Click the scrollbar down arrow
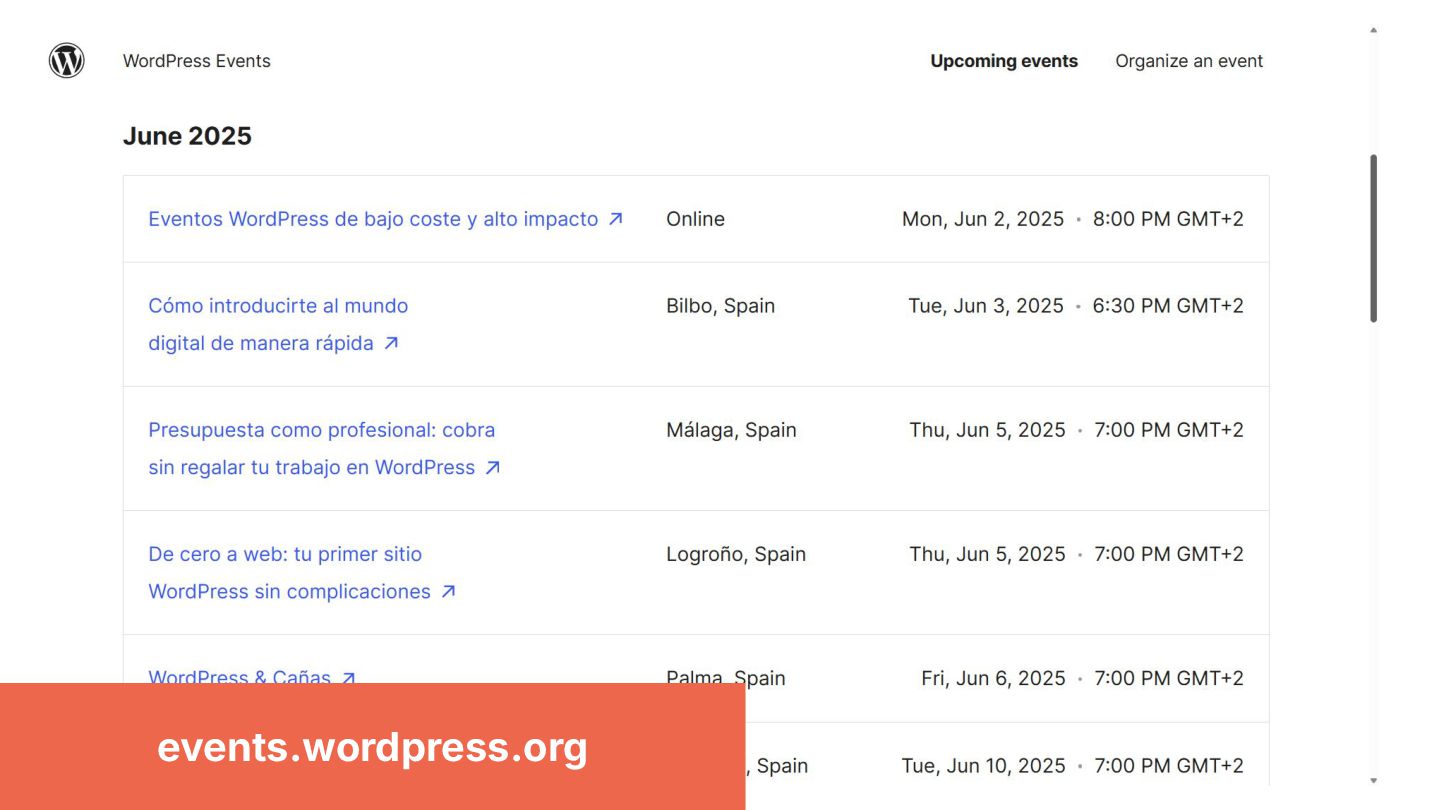 [1373, 780]
